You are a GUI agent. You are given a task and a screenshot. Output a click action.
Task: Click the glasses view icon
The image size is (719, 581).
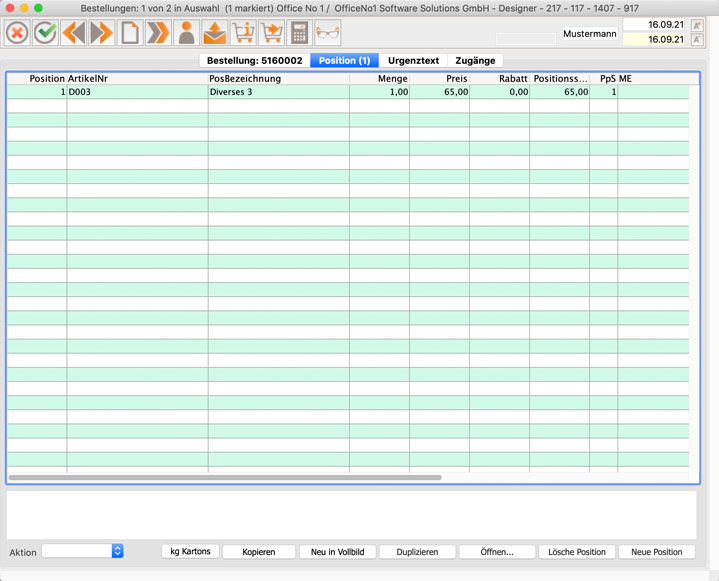click(x=328, y=33)
